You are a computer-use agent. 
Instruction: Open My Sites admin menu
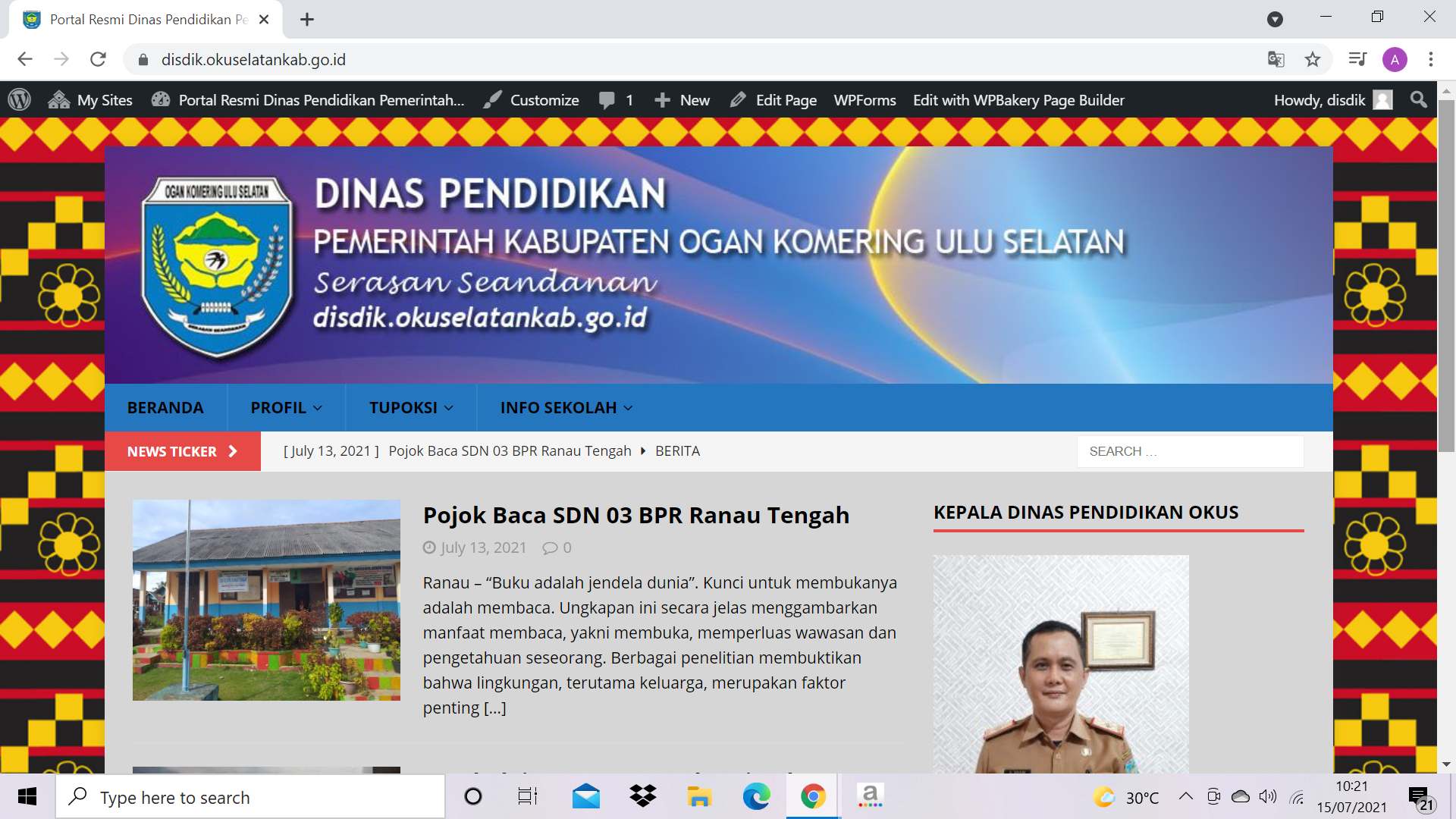tap(90, 100)
